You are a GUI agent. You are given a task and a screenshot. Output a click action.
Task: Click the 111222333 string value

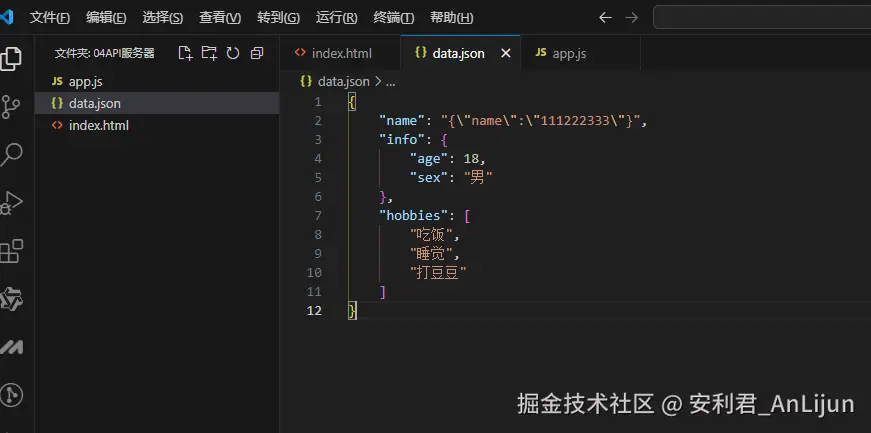click(x=575, y=121)
